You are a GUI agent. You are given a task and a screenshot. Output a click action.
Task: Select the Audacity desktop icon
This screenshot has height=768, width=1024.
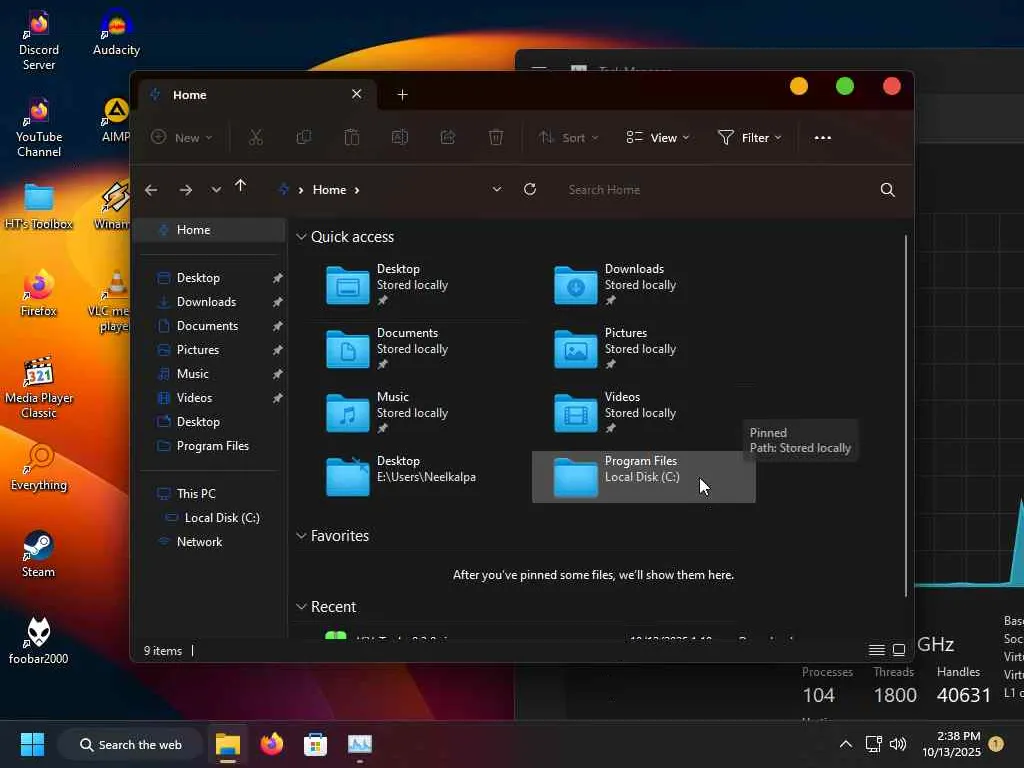pos(116,33)
